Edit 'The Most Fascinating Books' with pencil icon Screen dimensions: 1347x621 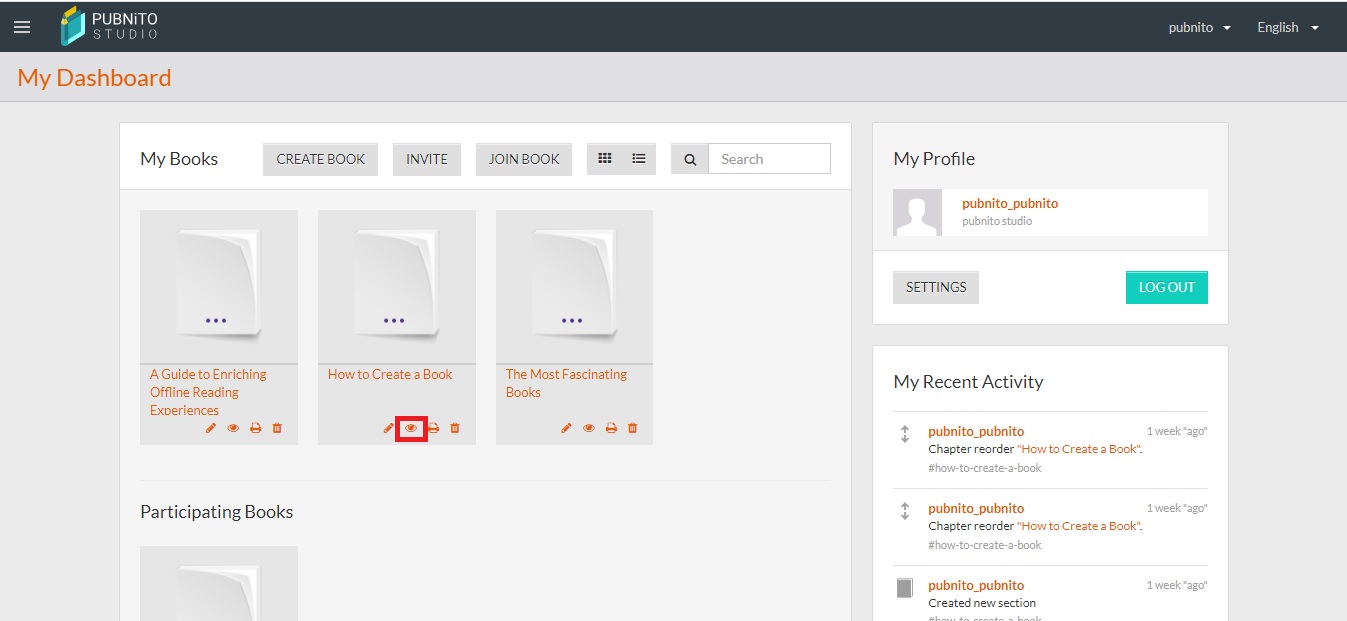pos(566,428)
